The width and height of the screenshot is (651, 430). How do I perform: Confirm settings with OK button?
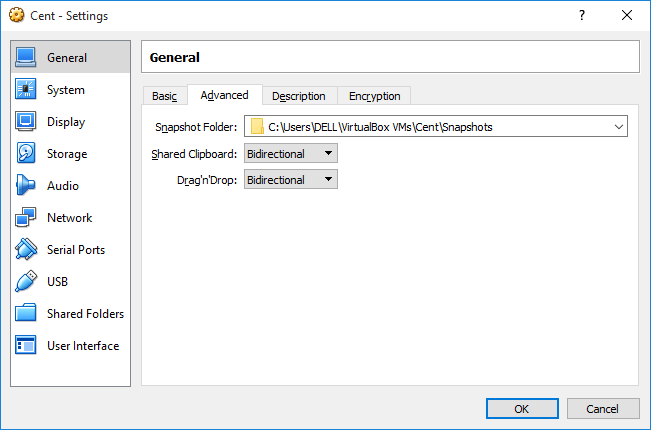[x=522, y=409]
